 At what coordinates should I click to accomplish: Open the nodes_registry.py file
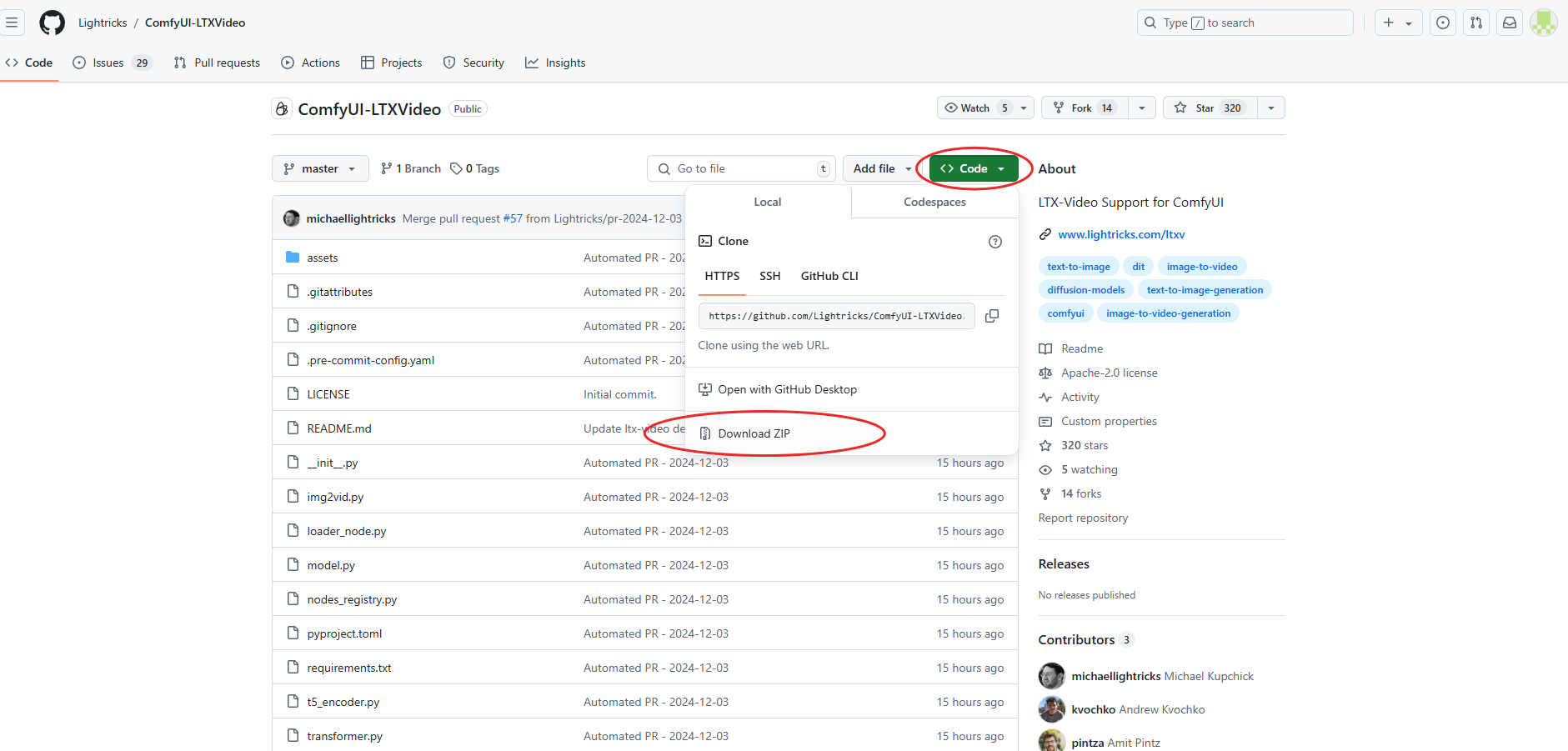coord(352,599)
